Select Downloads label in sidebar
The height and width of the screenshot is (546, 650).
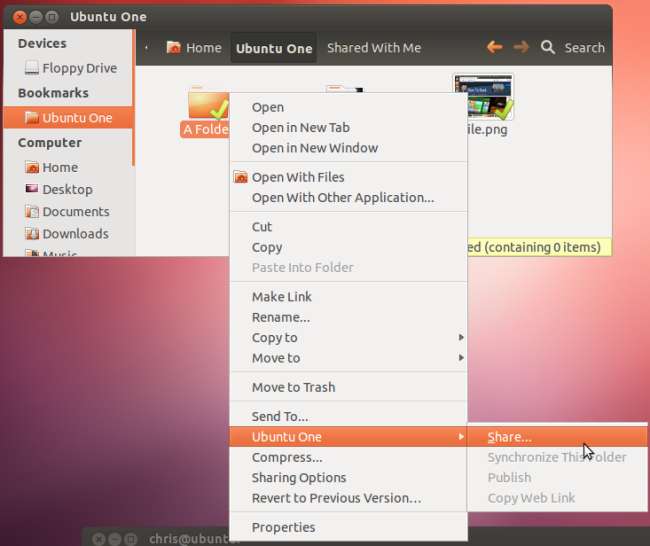point(75,233)
